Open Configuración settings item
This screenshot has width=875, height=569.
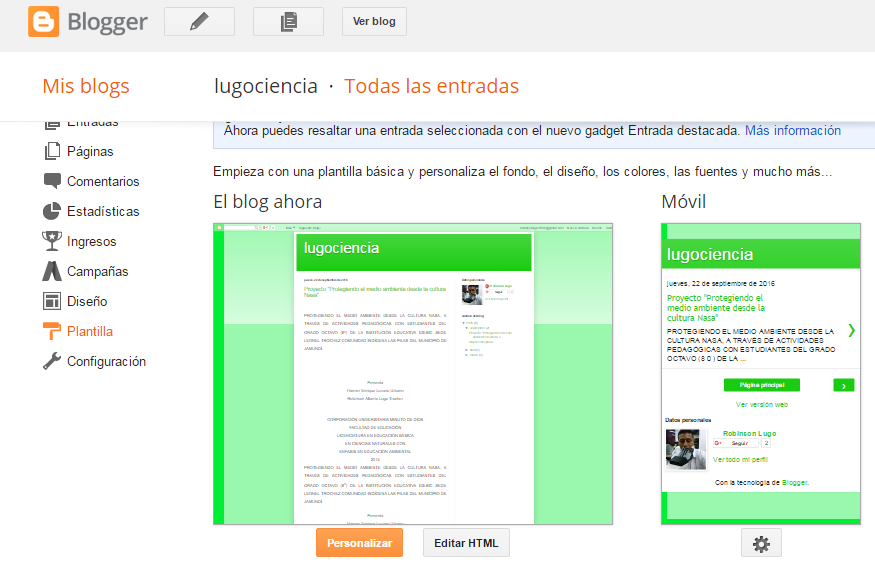pos(107,361)
